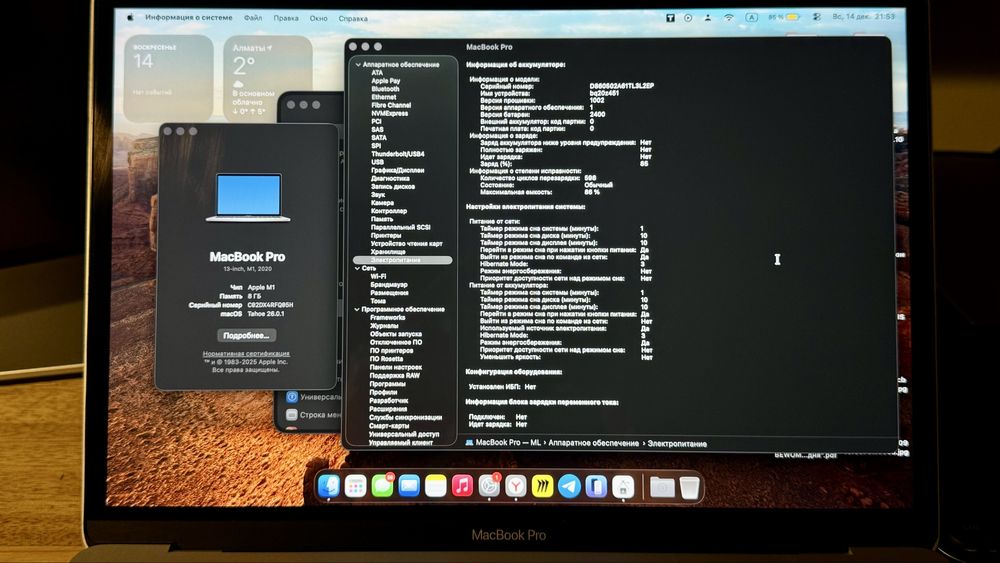Select Диагностика in sidebar

390,179
